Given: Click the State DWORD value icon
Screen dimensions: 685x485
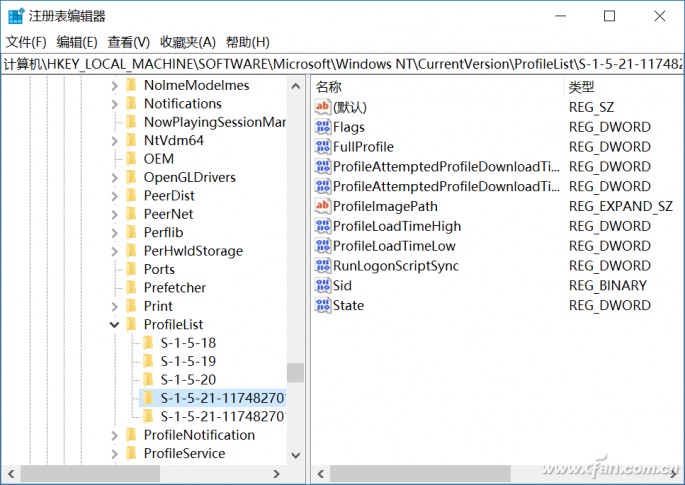Looking at the screenshot, I should coord(322,305).
